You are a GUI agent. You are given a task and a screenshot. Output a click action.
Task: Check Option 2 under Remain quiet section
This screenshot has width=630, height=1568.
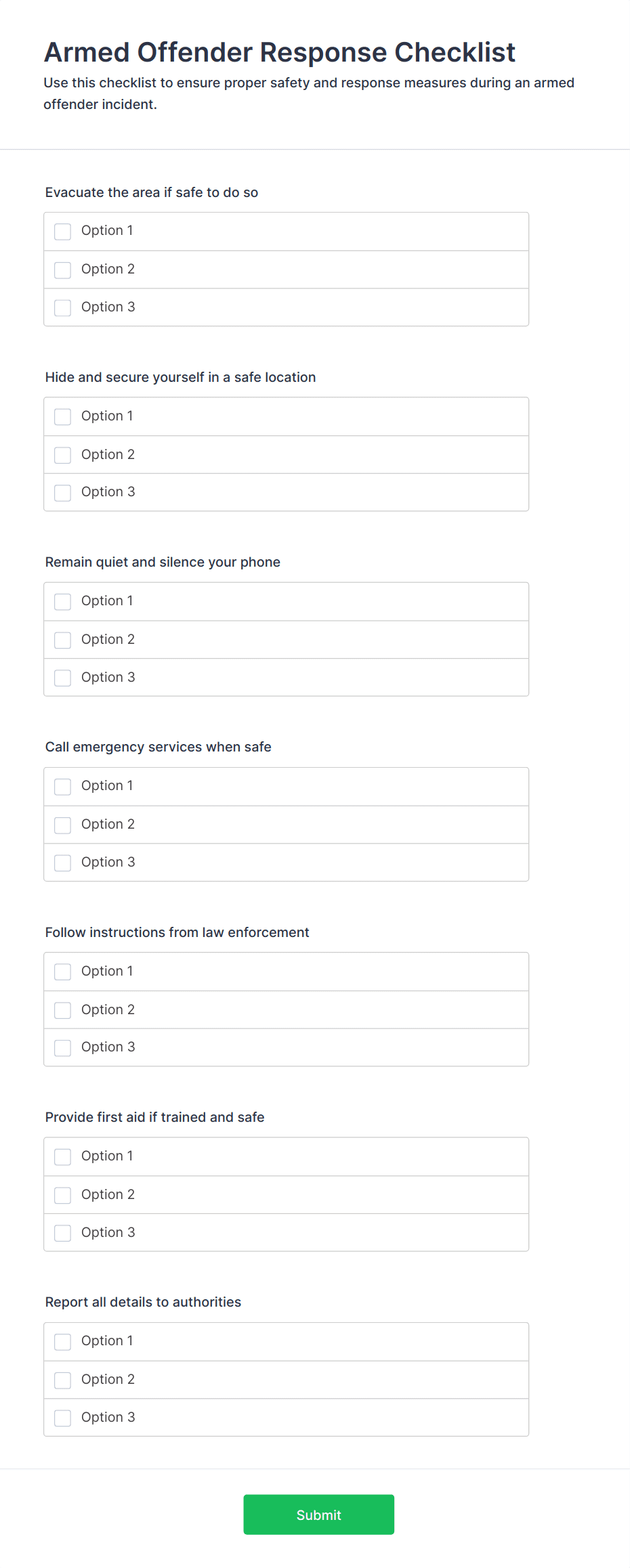pos(62,640)
